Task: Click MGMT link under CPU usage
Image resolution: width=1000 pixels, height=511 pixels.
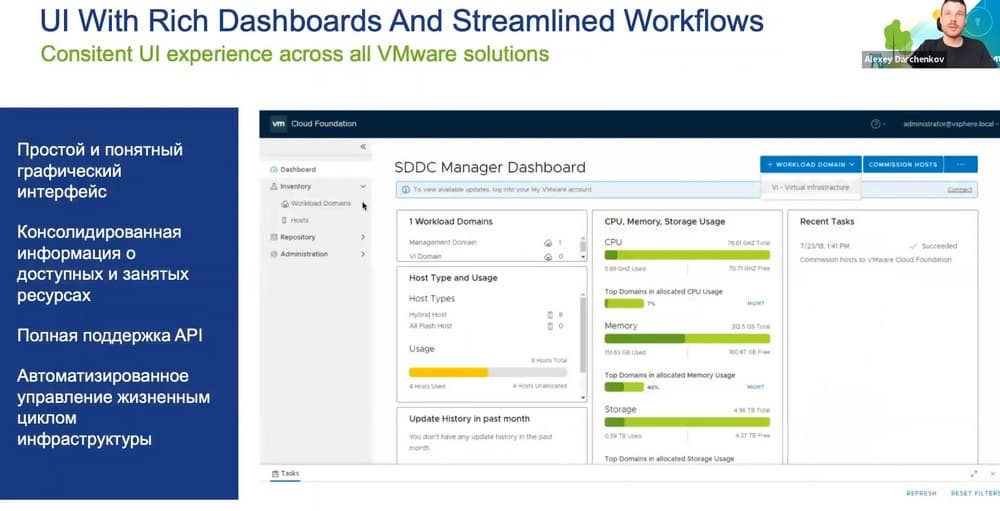Action: [756, 304]
